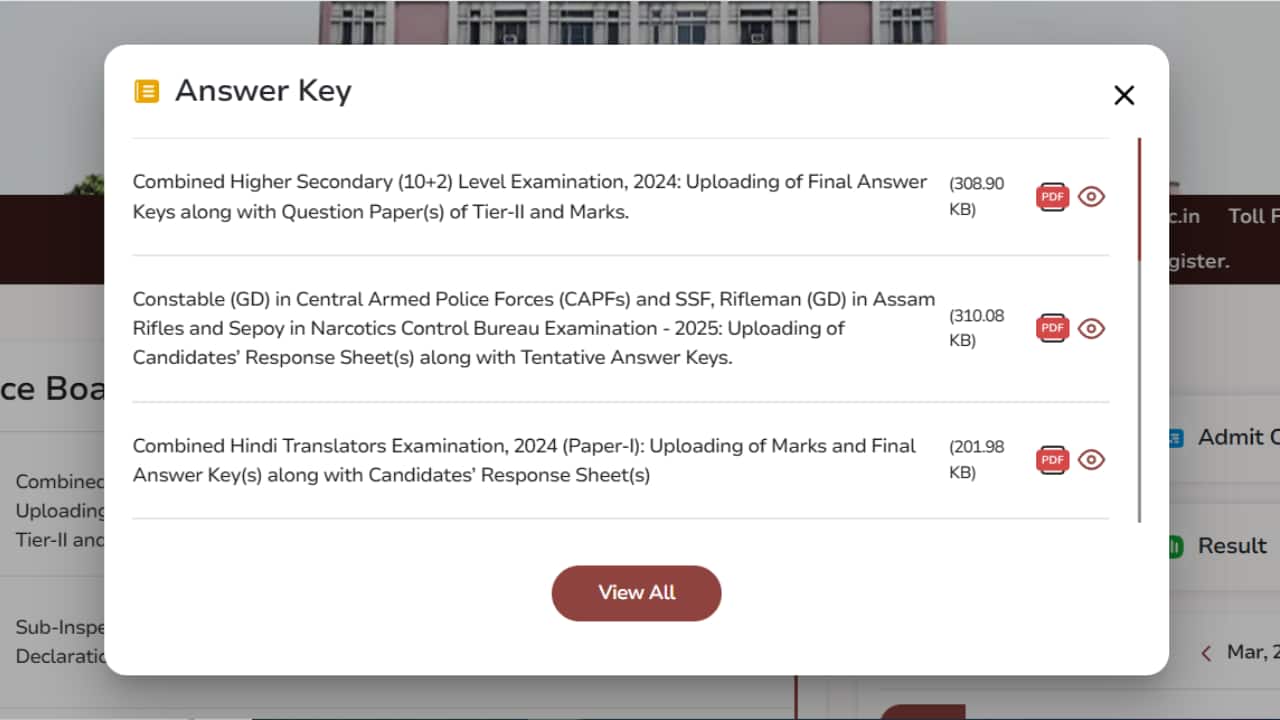Click the Admit Card label

[1239, 437]
